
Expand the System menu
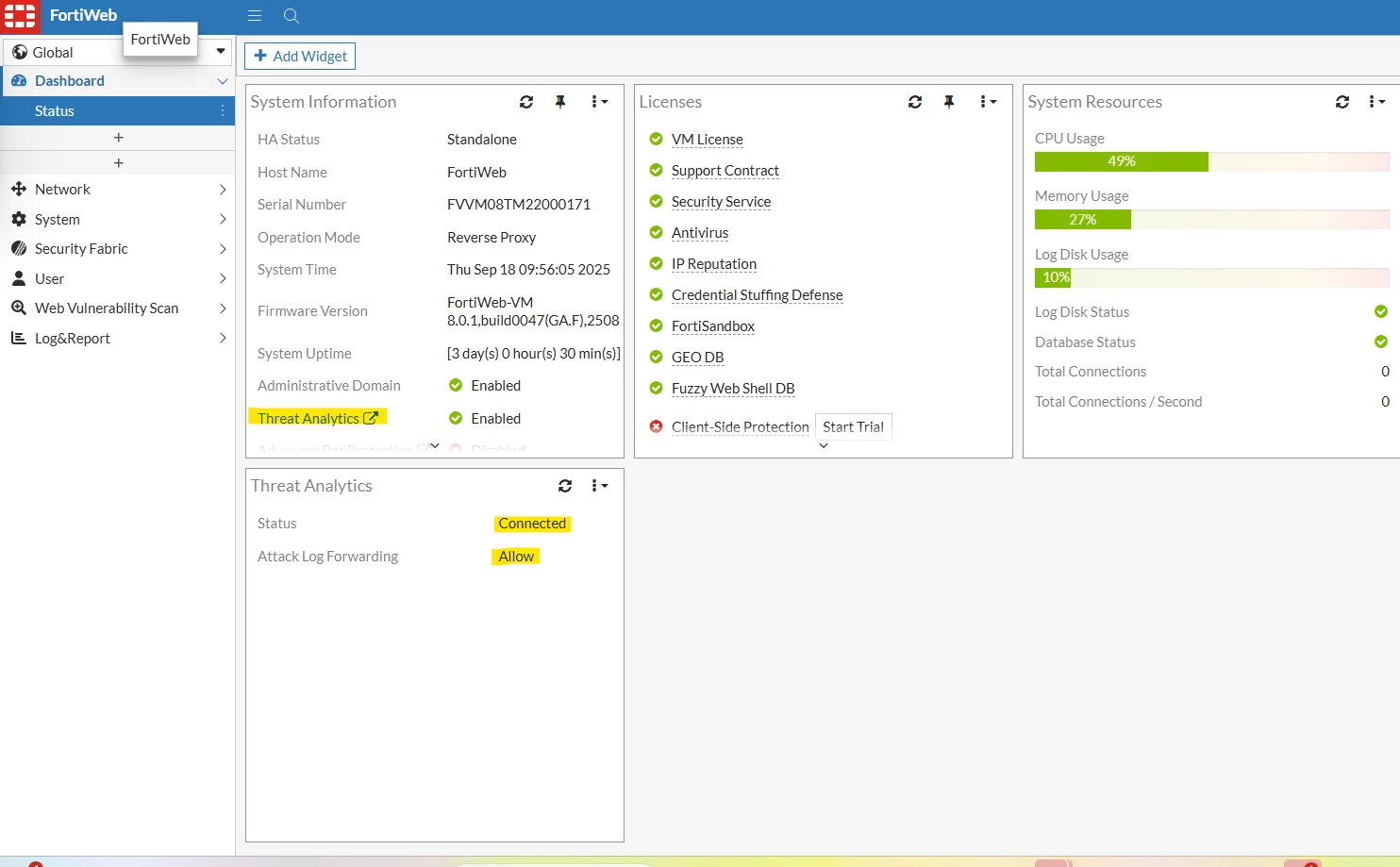223,219
